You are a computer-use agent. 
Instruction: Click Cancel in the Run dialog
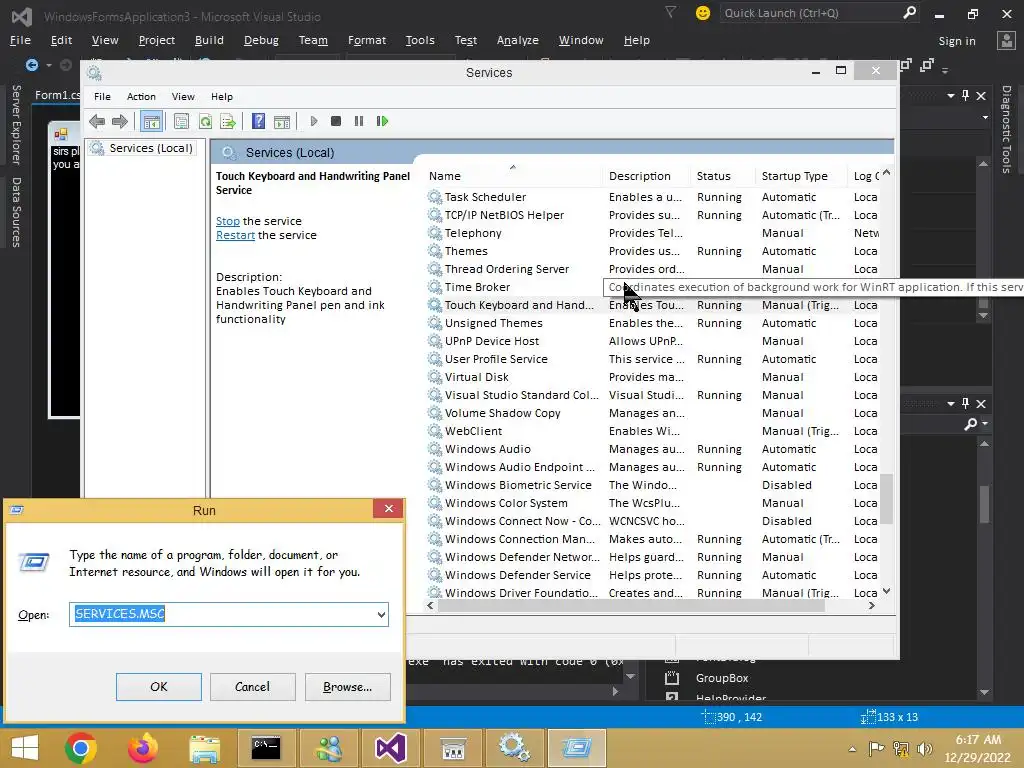pos(252,687)
